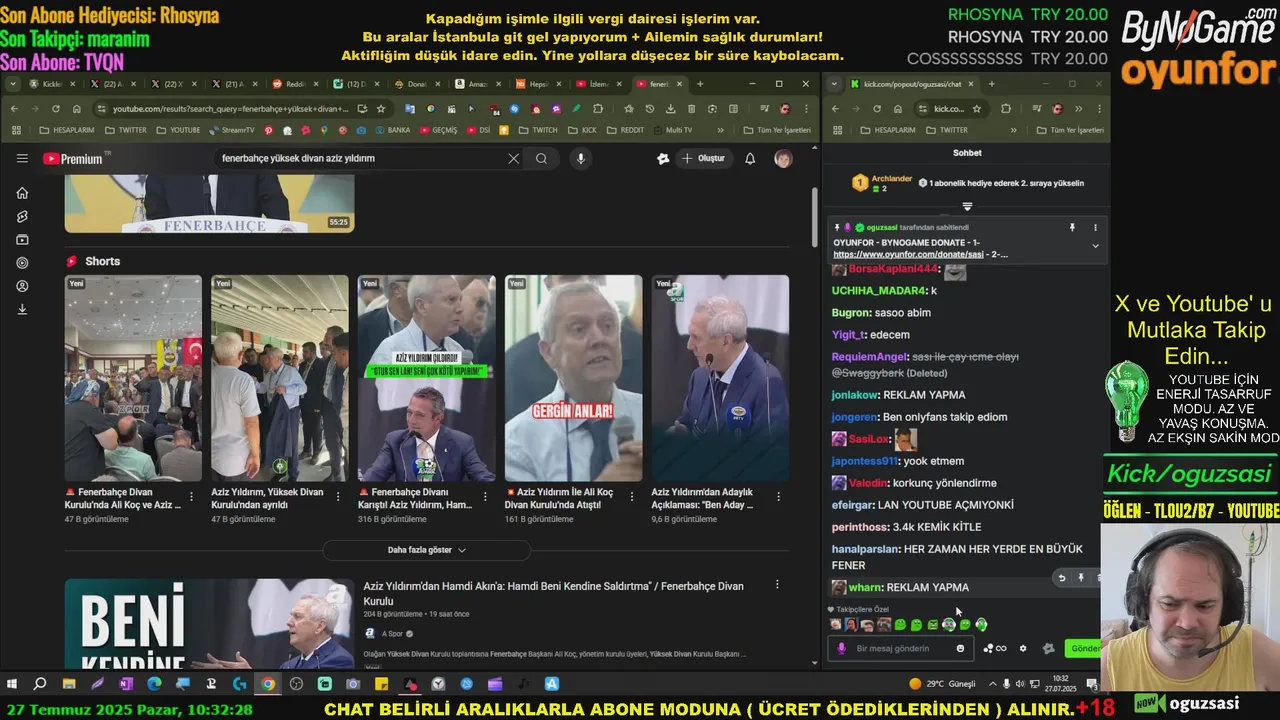This screenshot has height=720, width=1280.
Task: Start YouTube voice search microphone
Action: tap(580, 158)
